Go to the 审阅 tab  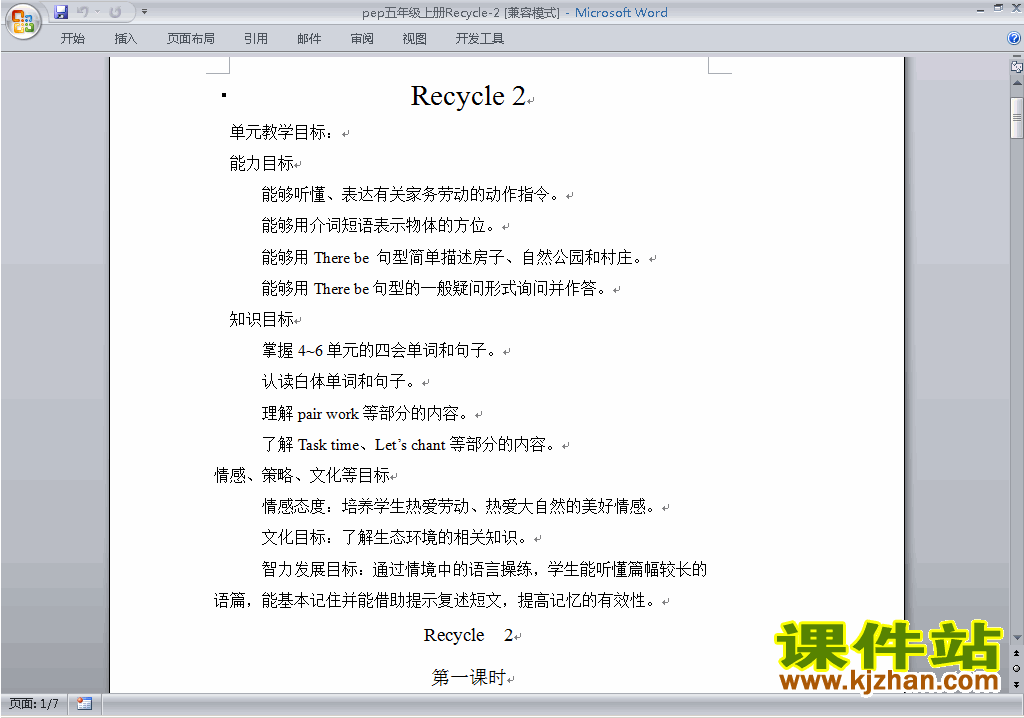[362, 39]
